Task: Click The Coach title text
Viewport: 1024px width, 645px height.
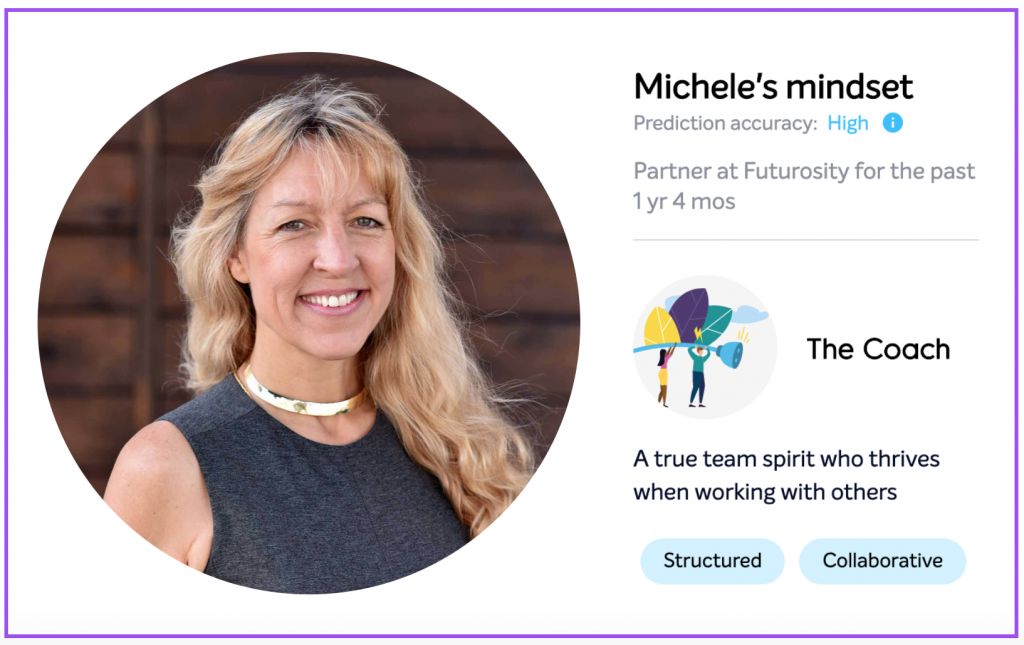Action: point(878,349)
